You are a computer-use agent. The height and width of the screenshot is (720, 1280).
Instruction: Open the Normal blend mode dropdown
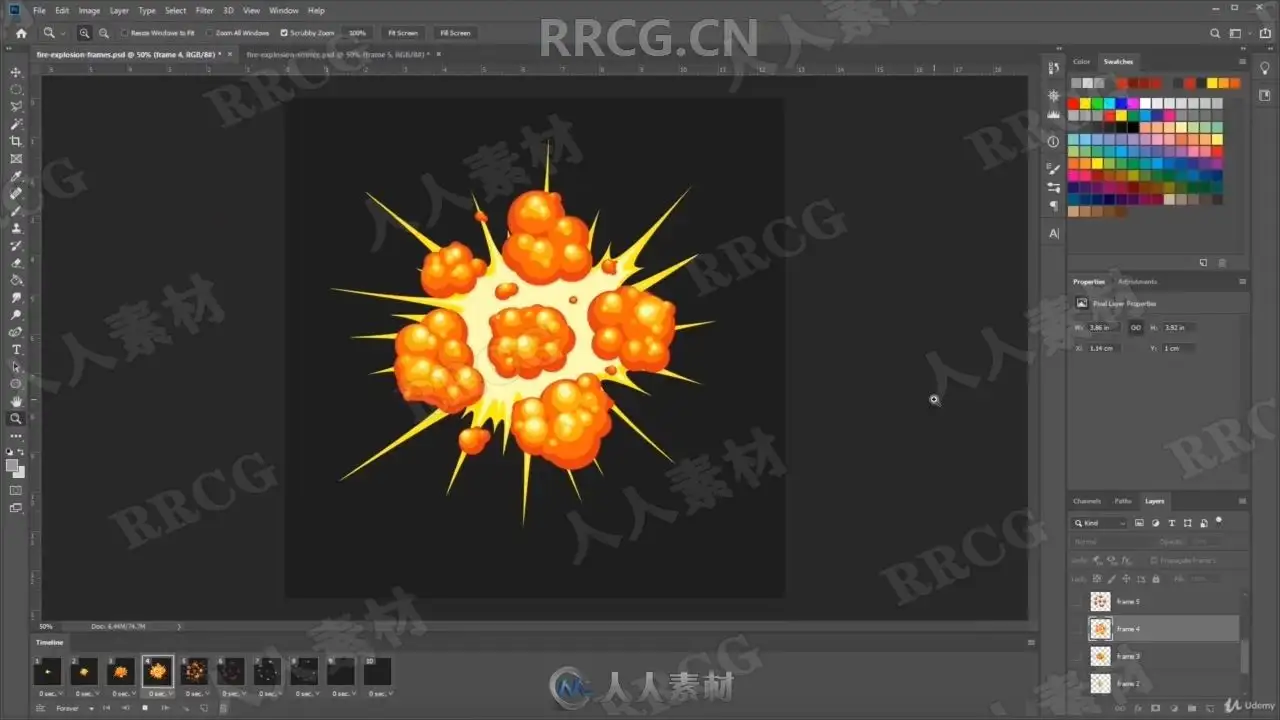click(1112, 542)
